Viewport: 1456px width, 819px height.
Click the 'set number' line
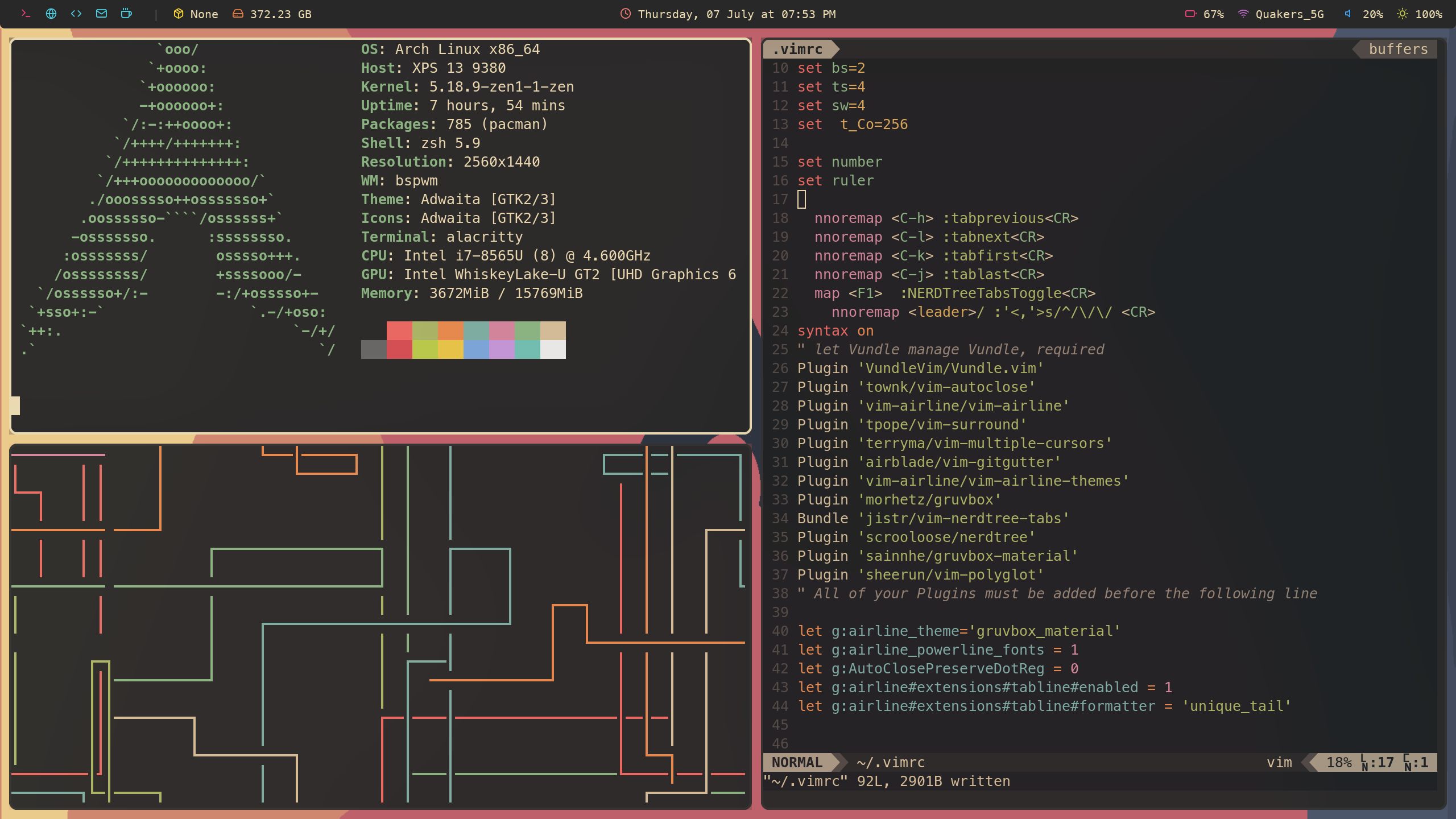839,162
